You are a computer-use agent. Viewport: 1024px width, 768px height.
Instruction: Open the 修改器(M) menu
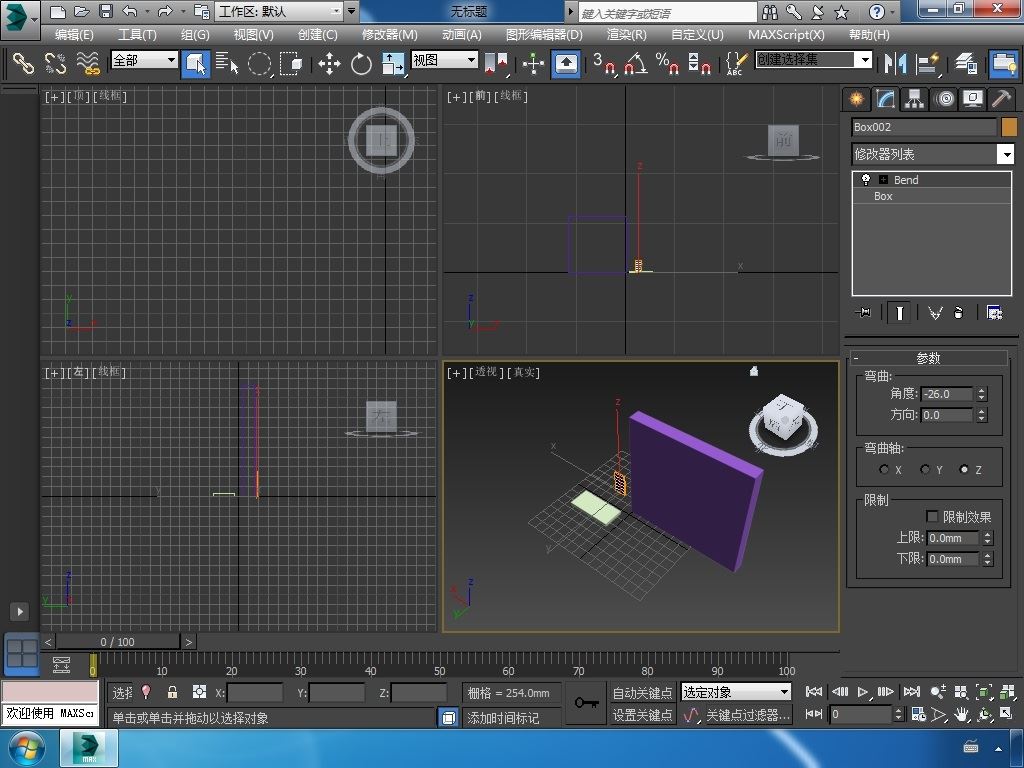389,34
